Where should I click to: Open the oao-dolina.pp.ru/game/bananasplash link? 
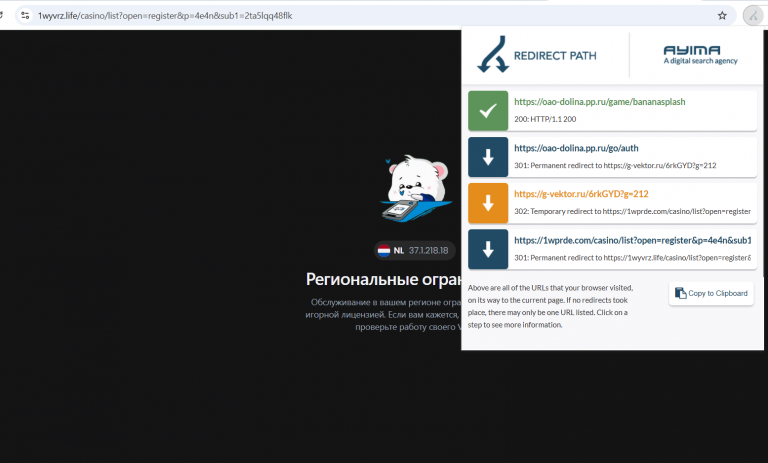(600, 102)
